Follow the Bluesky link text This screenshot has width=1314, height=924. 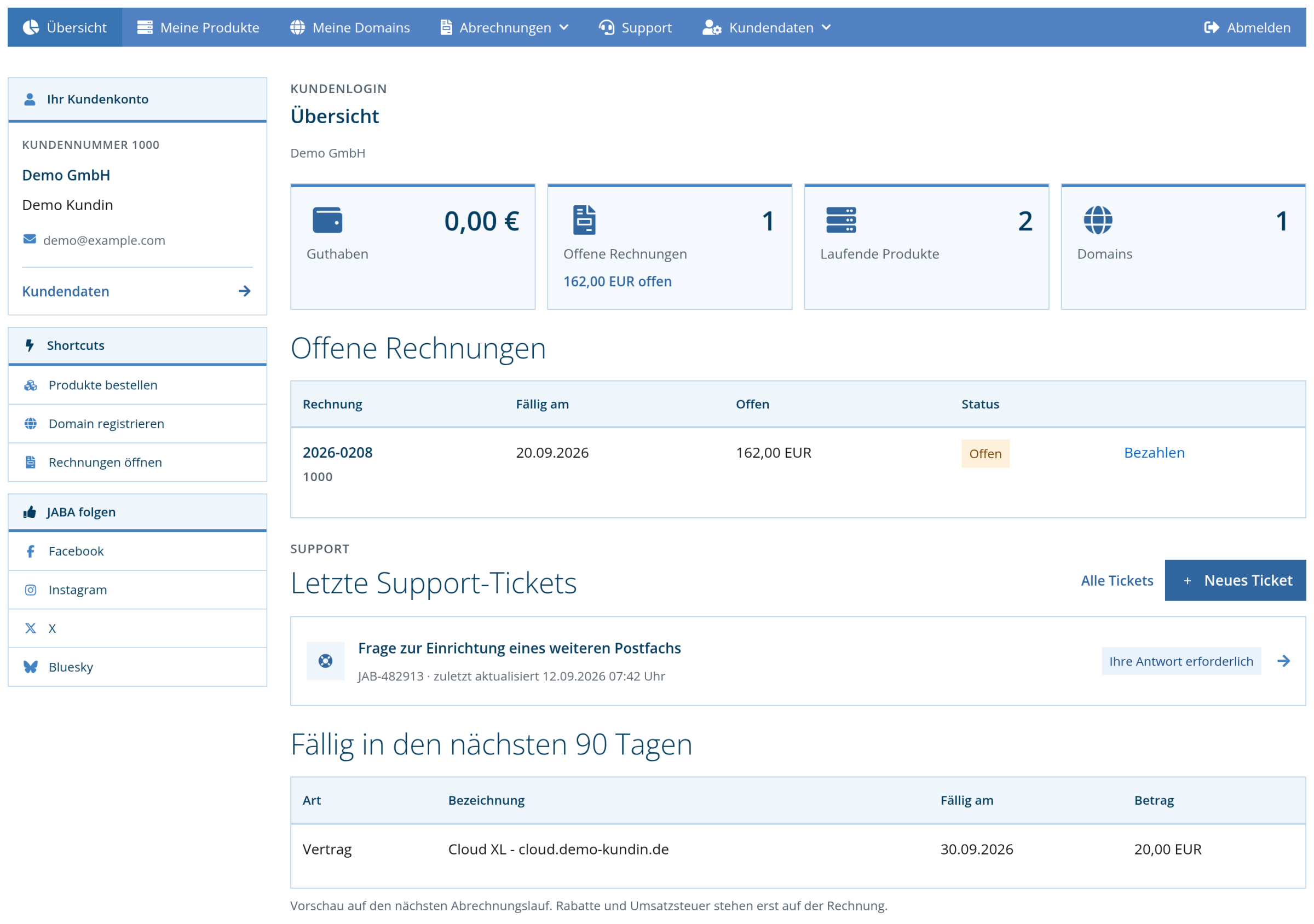point(71,667)
